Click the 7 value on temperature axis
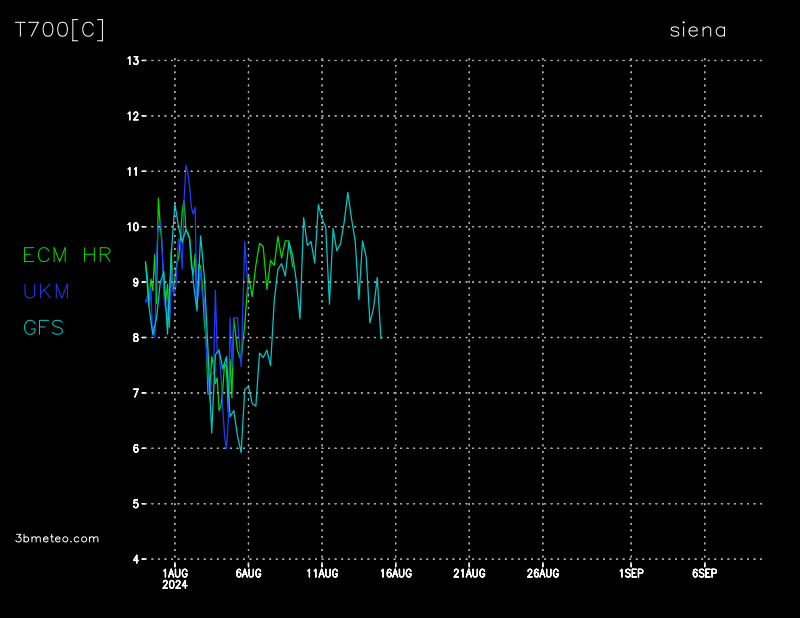 (135, 393)
